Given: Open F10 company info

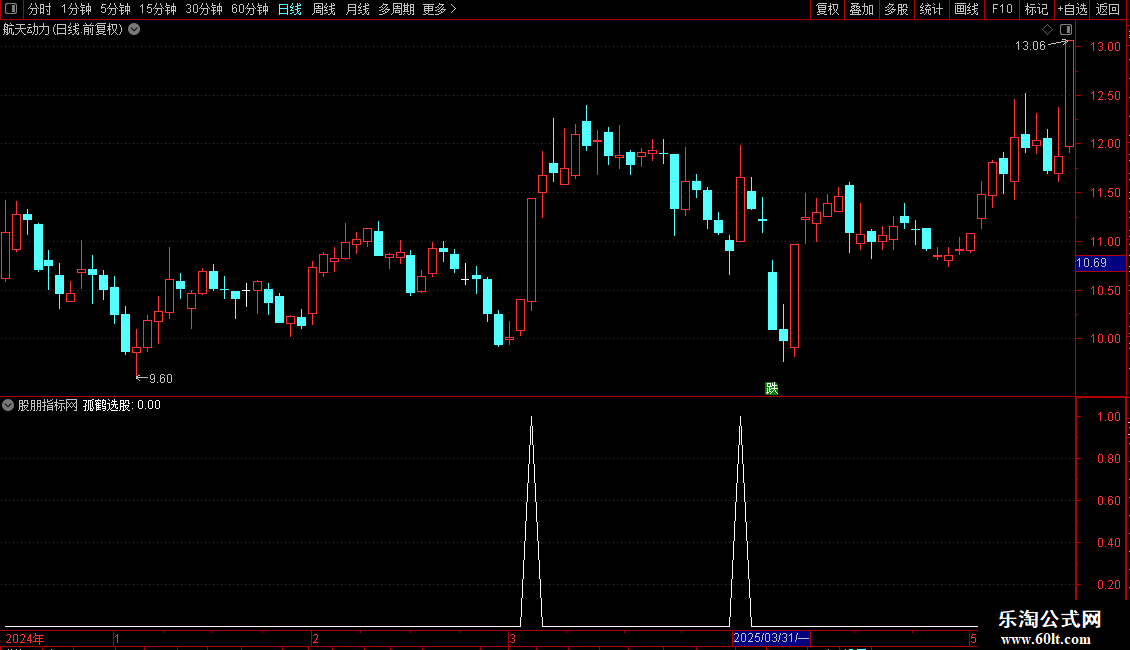Looking at the screenshot, I should tap(1002, 9).
